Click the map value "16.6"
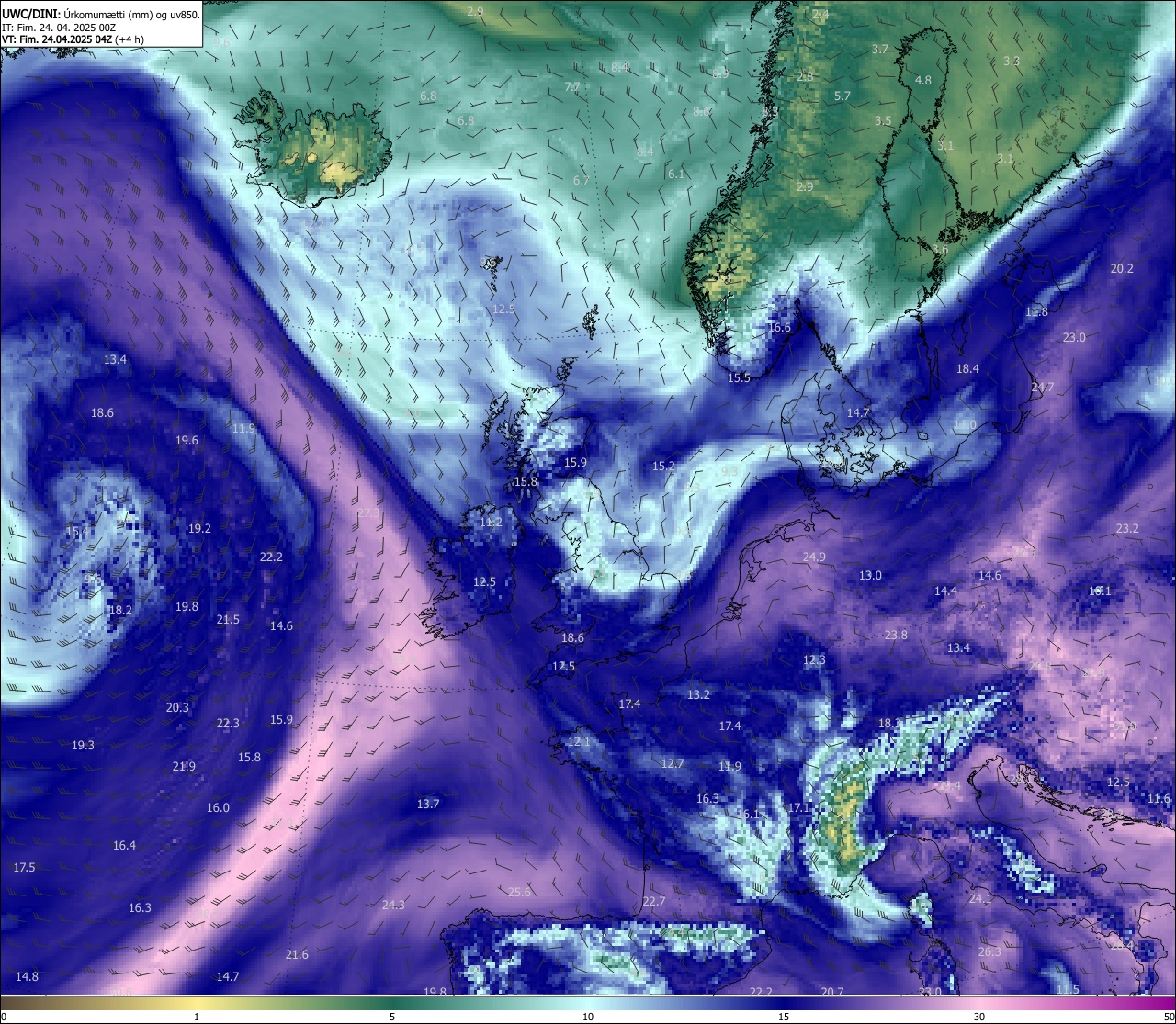Viewport: 1176px width, 1024px height. point(779,327)
